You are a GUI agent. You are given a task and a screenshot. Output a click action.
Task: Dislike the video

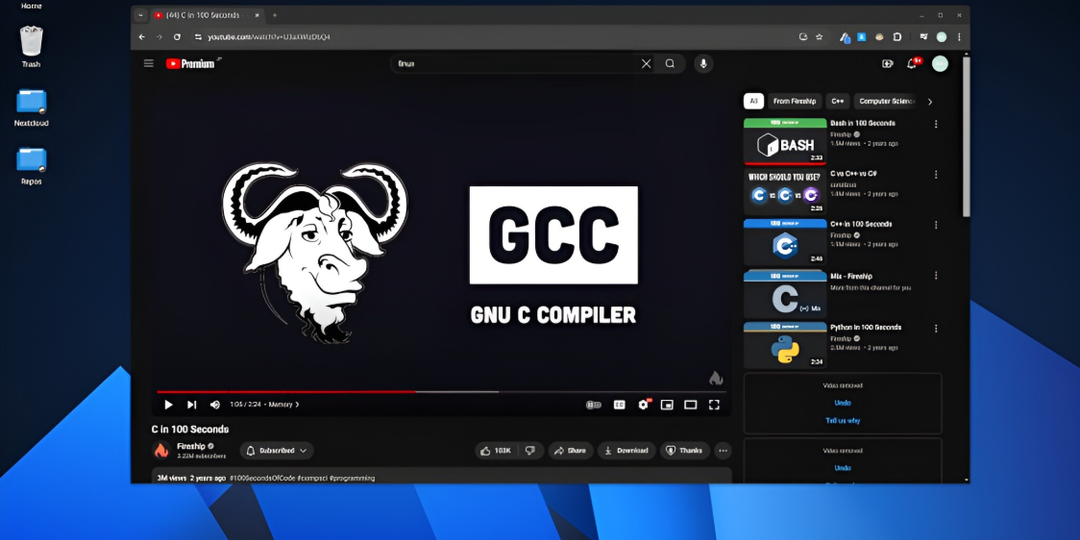[x=530, y=450]
